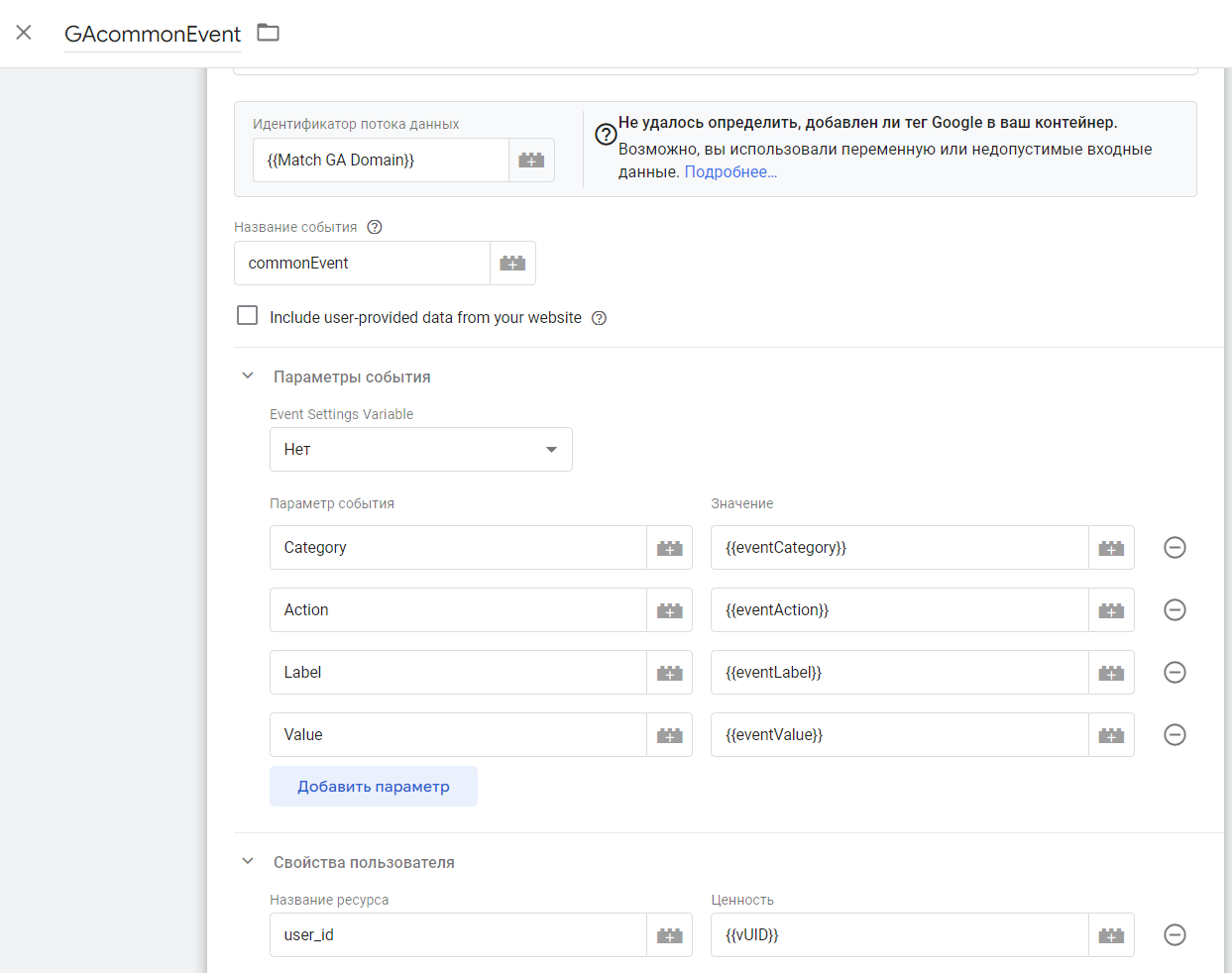Viewport: 1232px width, 973px height.
Task: Open variable picker for eventCategory value field
Action: click(1111, 548)
